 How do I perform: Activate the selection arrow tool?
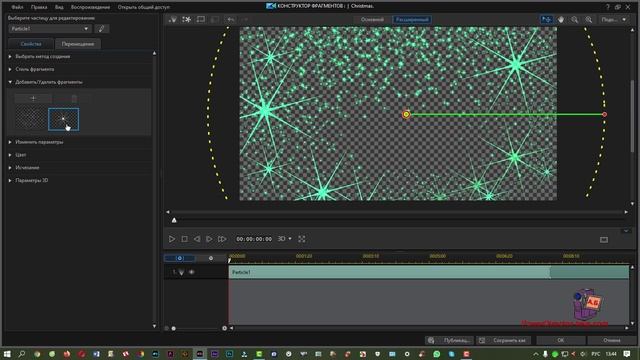click(546, 19)
